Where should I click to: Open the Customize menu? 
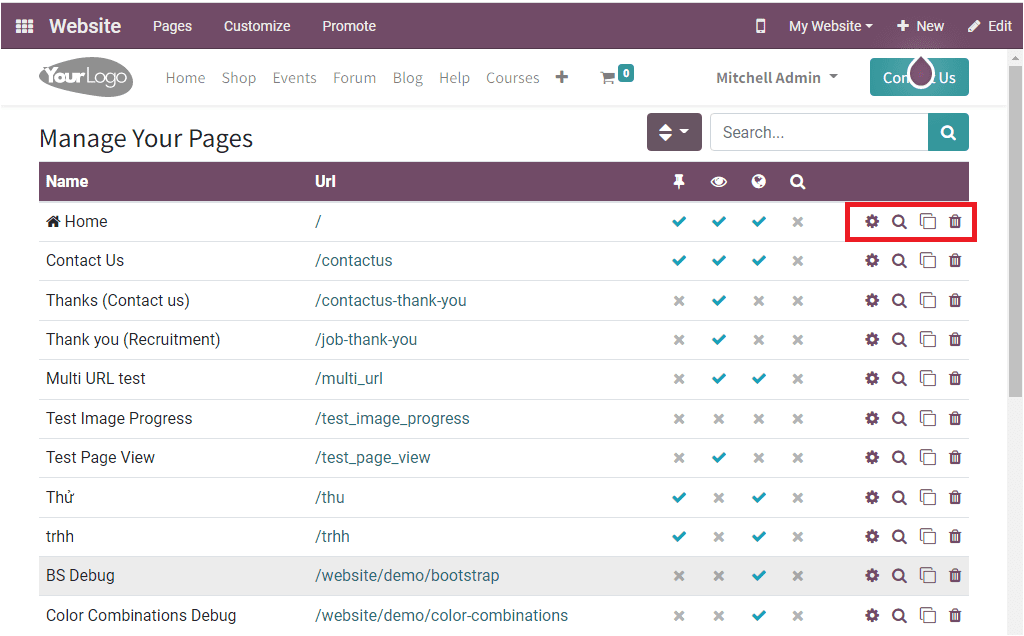(x=256, y=26)
